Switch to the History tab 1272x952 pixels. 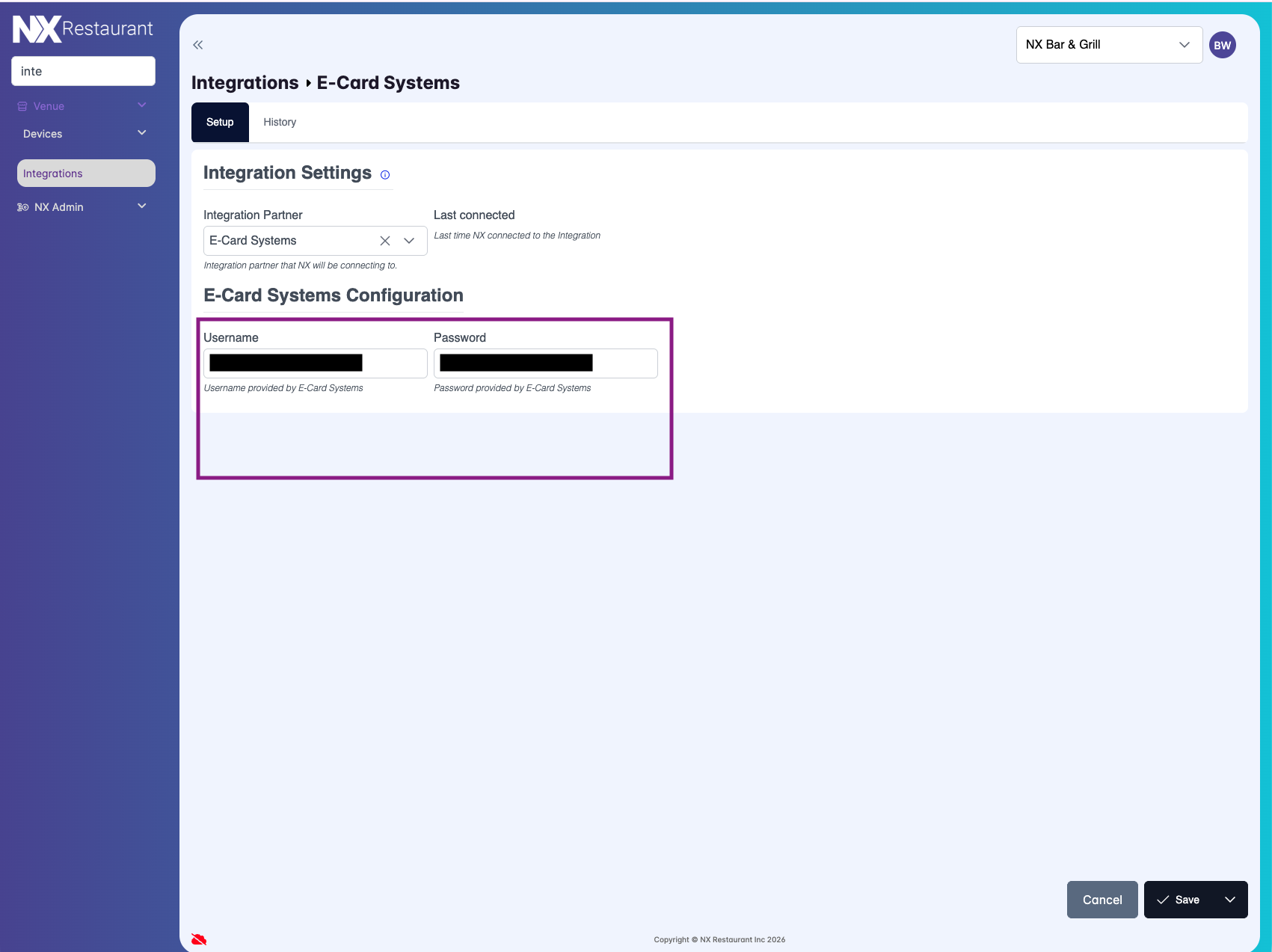(x=280, y=122)
